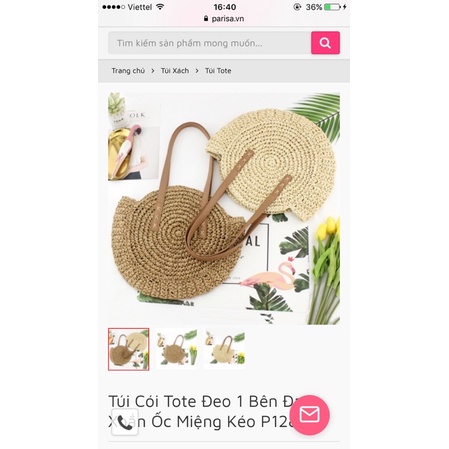
Task: Select third thumbnail with beige bag
Action: point(224,348)
